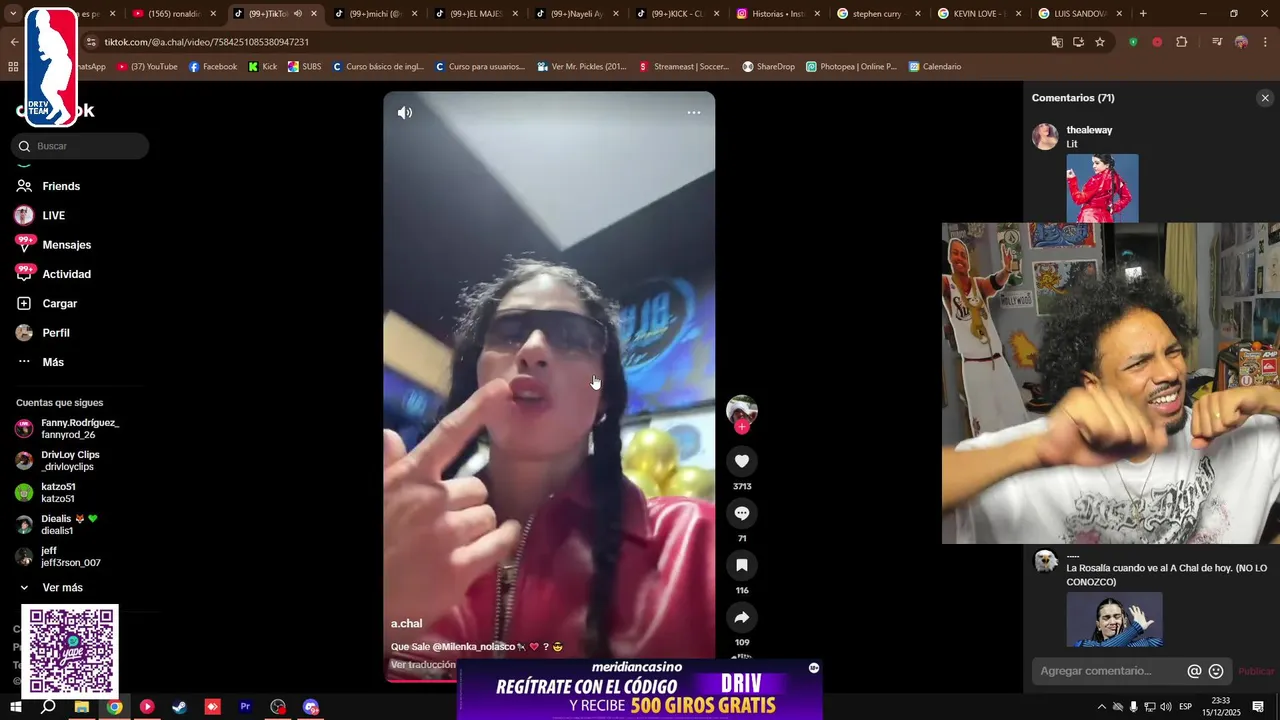Click Ver traducción under the caption

(423, 665)
